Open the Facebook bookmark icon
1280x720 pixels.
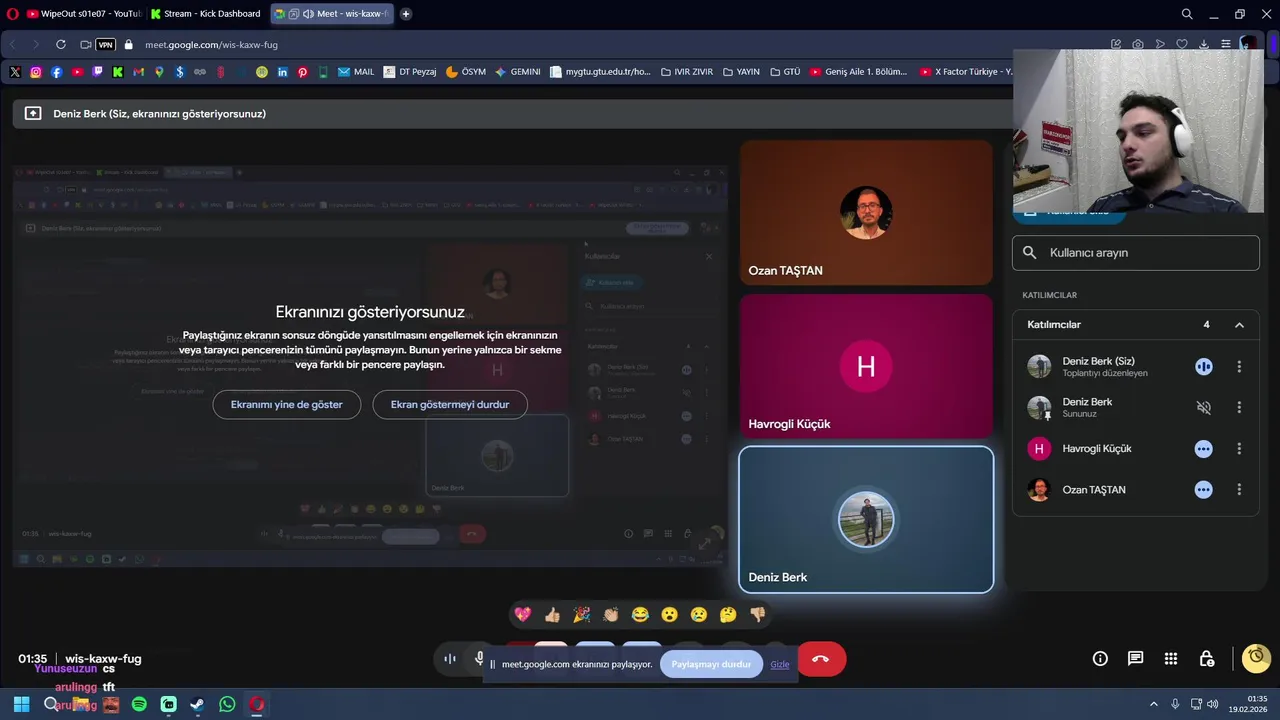pos(56,72)
